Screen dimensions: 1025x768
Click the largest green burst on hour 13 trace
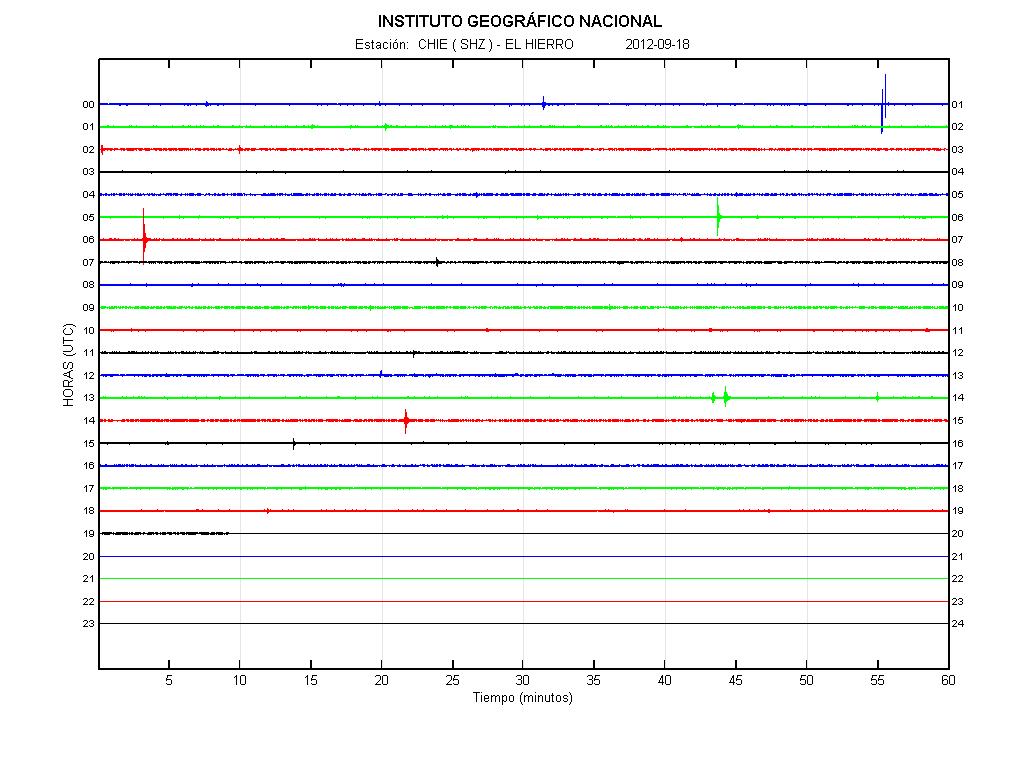(x=726, y=397)
